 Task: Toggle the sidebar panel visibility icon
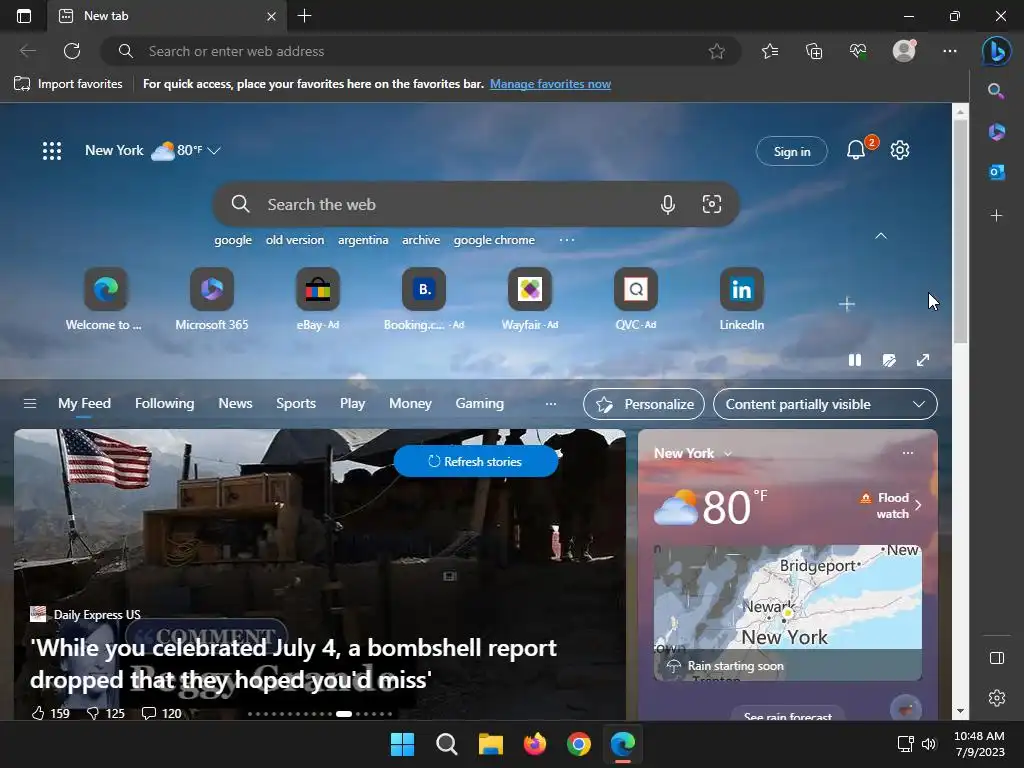tap(996, 658)
